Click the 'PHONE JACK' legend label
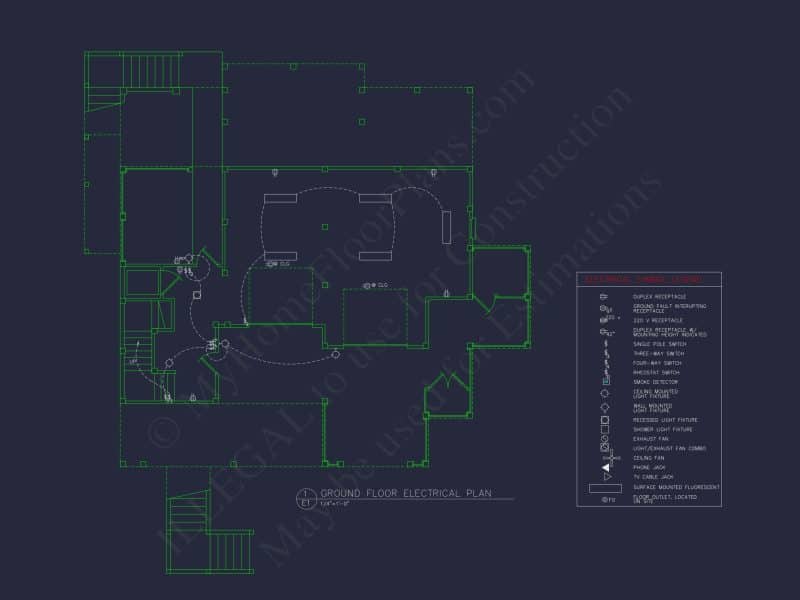The width and height of the screenshot is (800, 600). click(649, 467)
